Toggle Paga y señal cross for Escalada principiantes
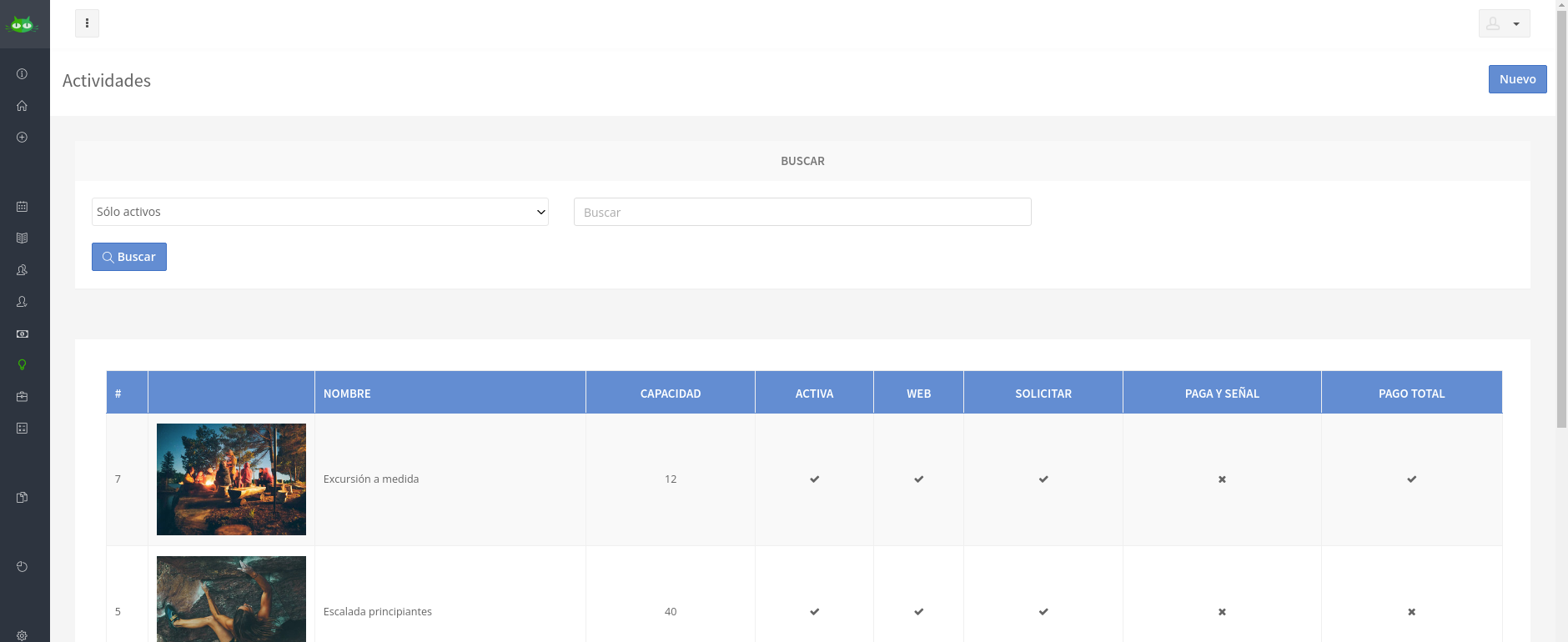The image size is (1568, 642). click(1222, 612)
